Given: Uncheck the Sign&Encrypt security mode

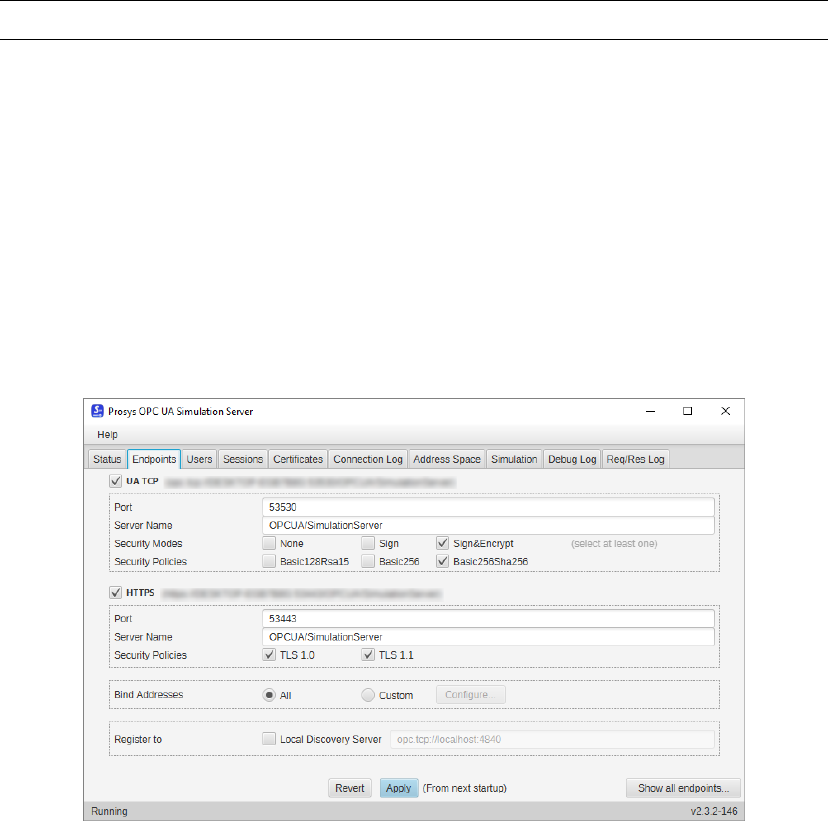Looking at the screenshot, I should click(443, 543).
